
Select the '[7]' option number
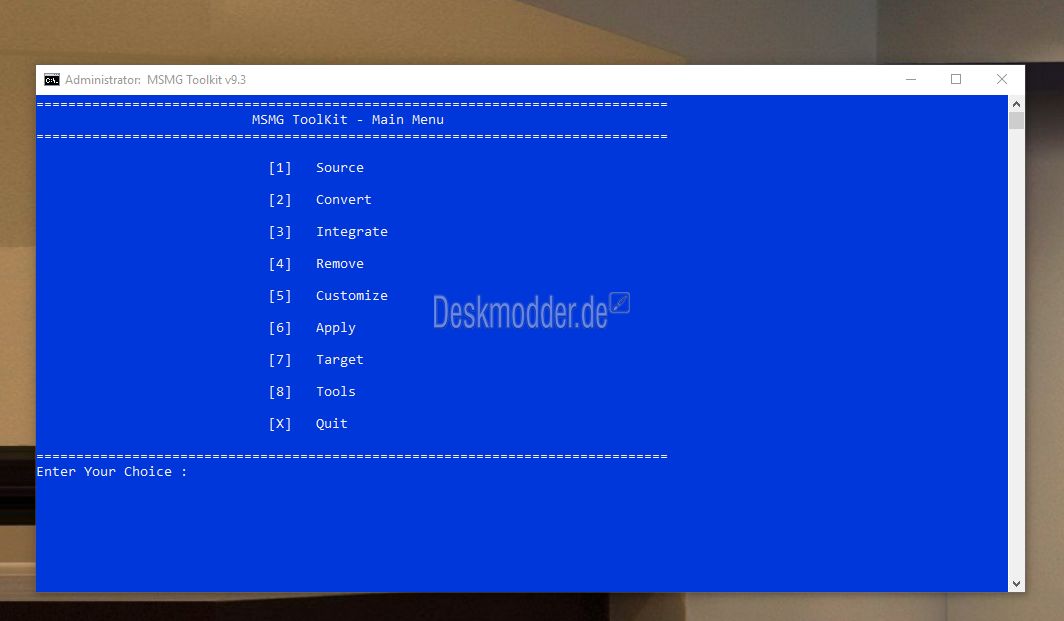pos(280,360)
